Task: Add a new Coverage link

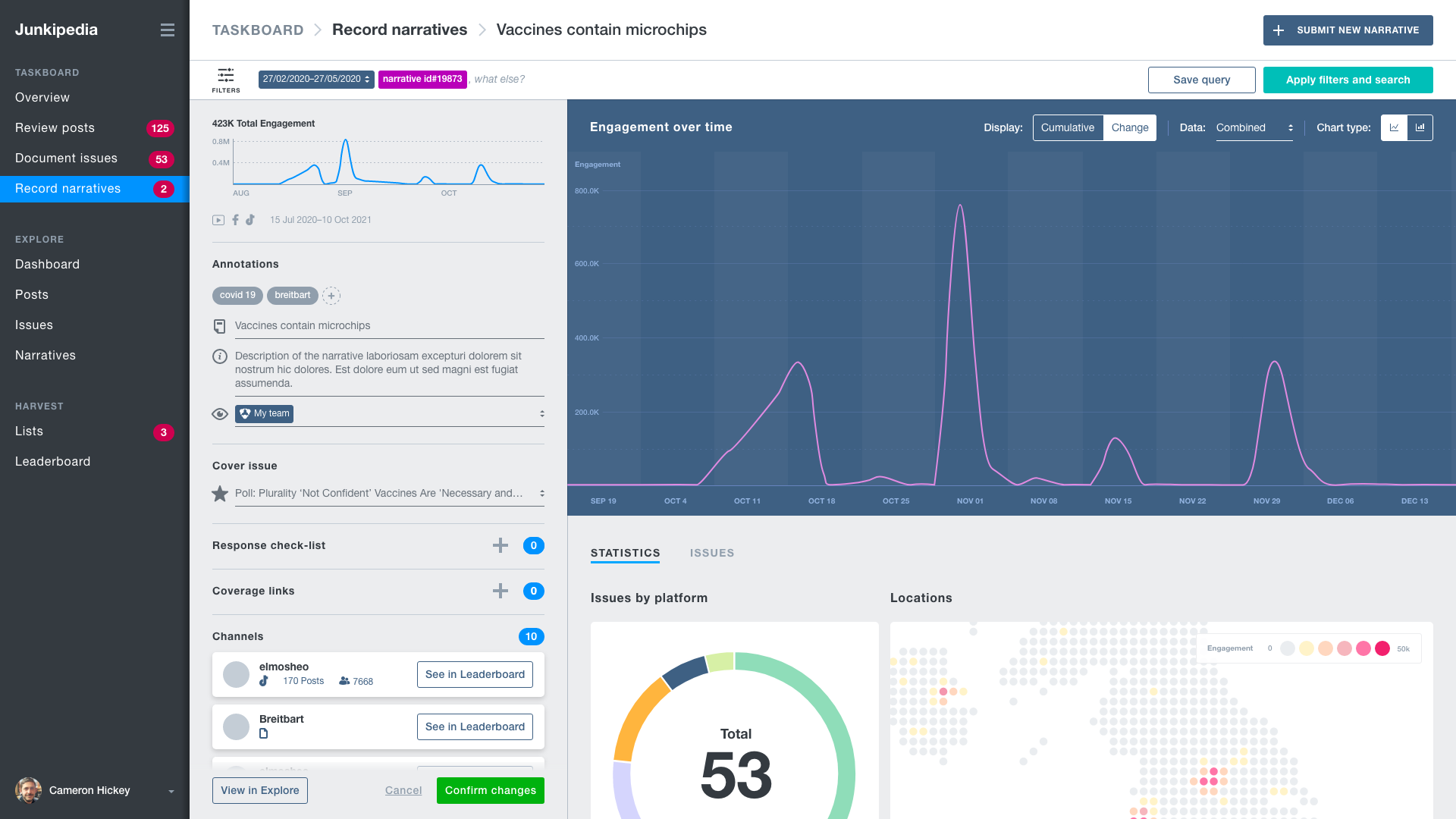Action: tap(500, 591)
